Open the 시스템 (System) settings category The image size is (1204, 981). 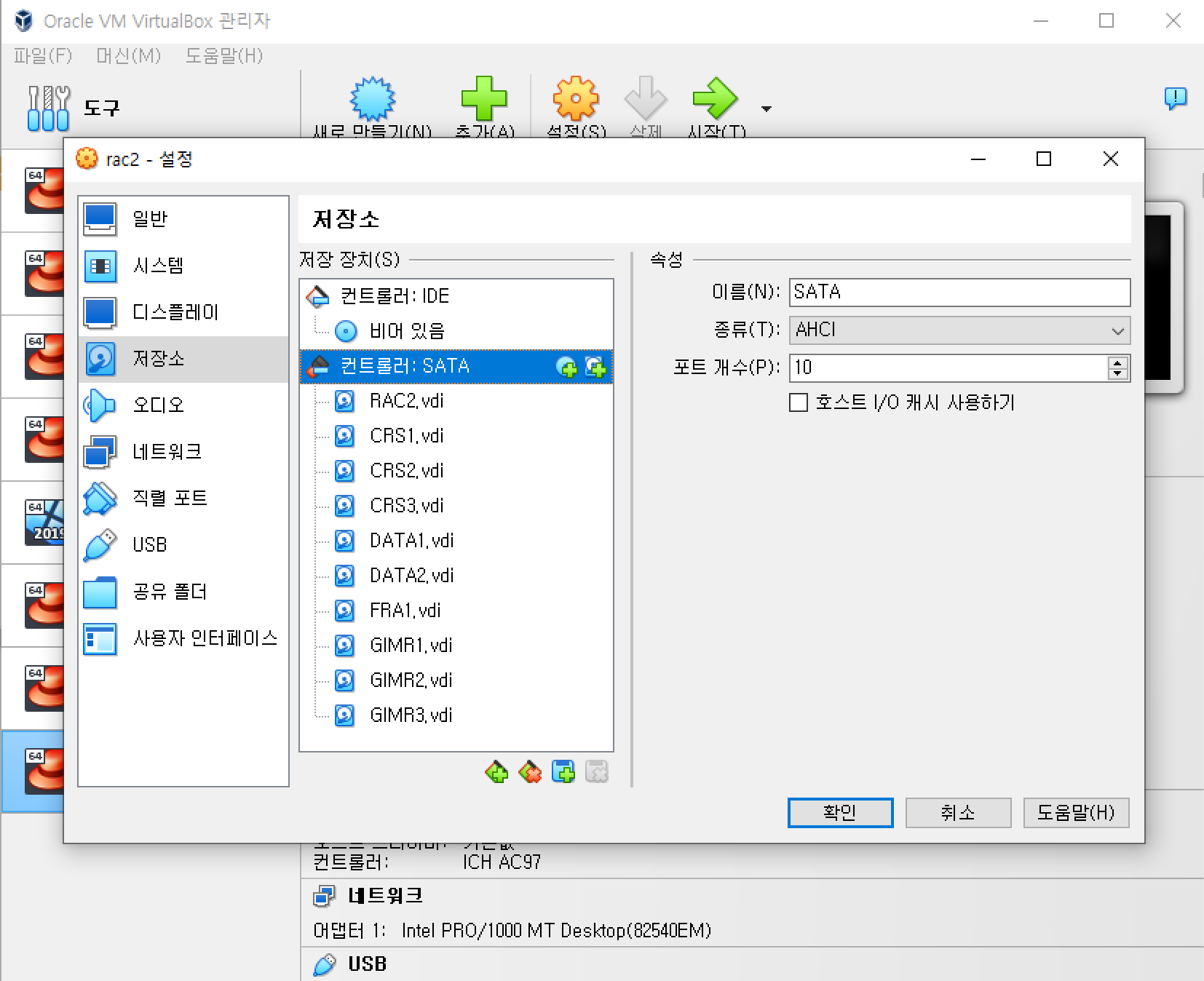pyautogui.click(x=183, y=266)
